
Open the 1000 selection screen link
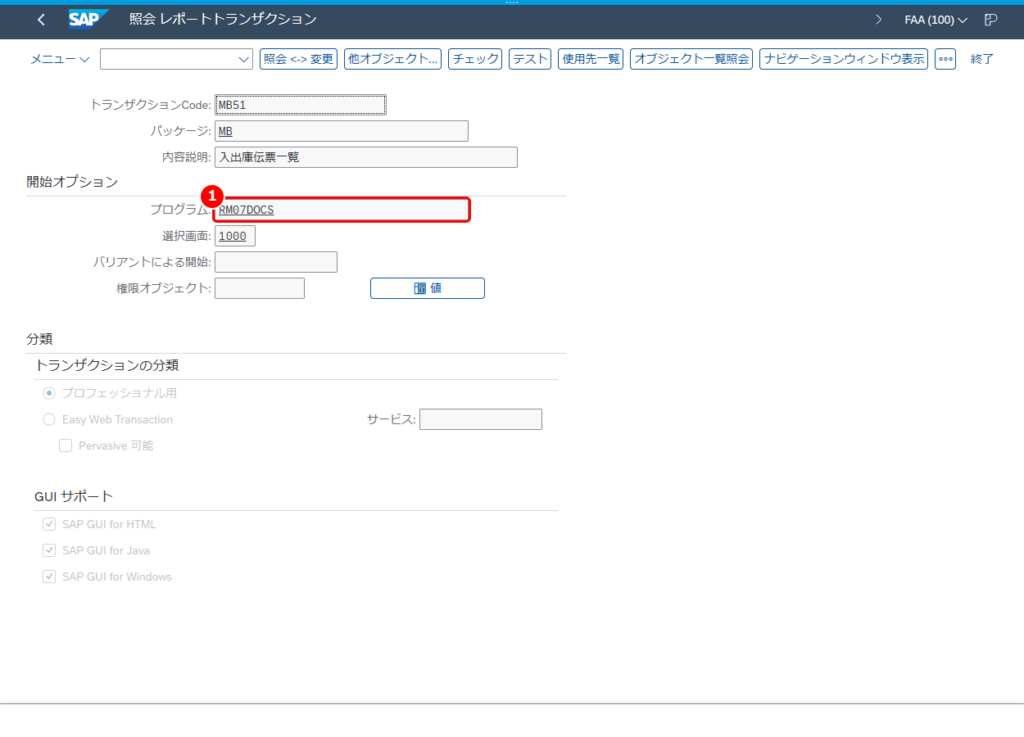[232, 236]
